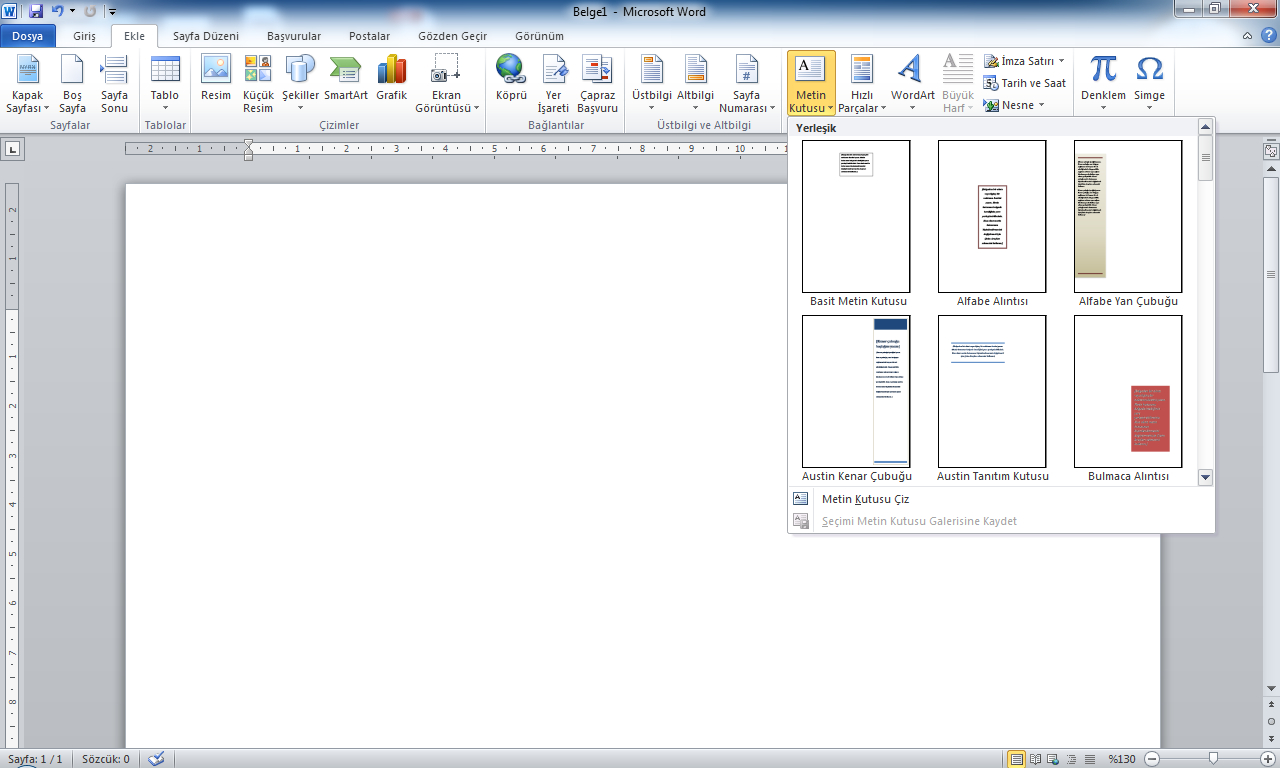
Task: Switch to Gözden Geçir tab
Action: (453, 36)
